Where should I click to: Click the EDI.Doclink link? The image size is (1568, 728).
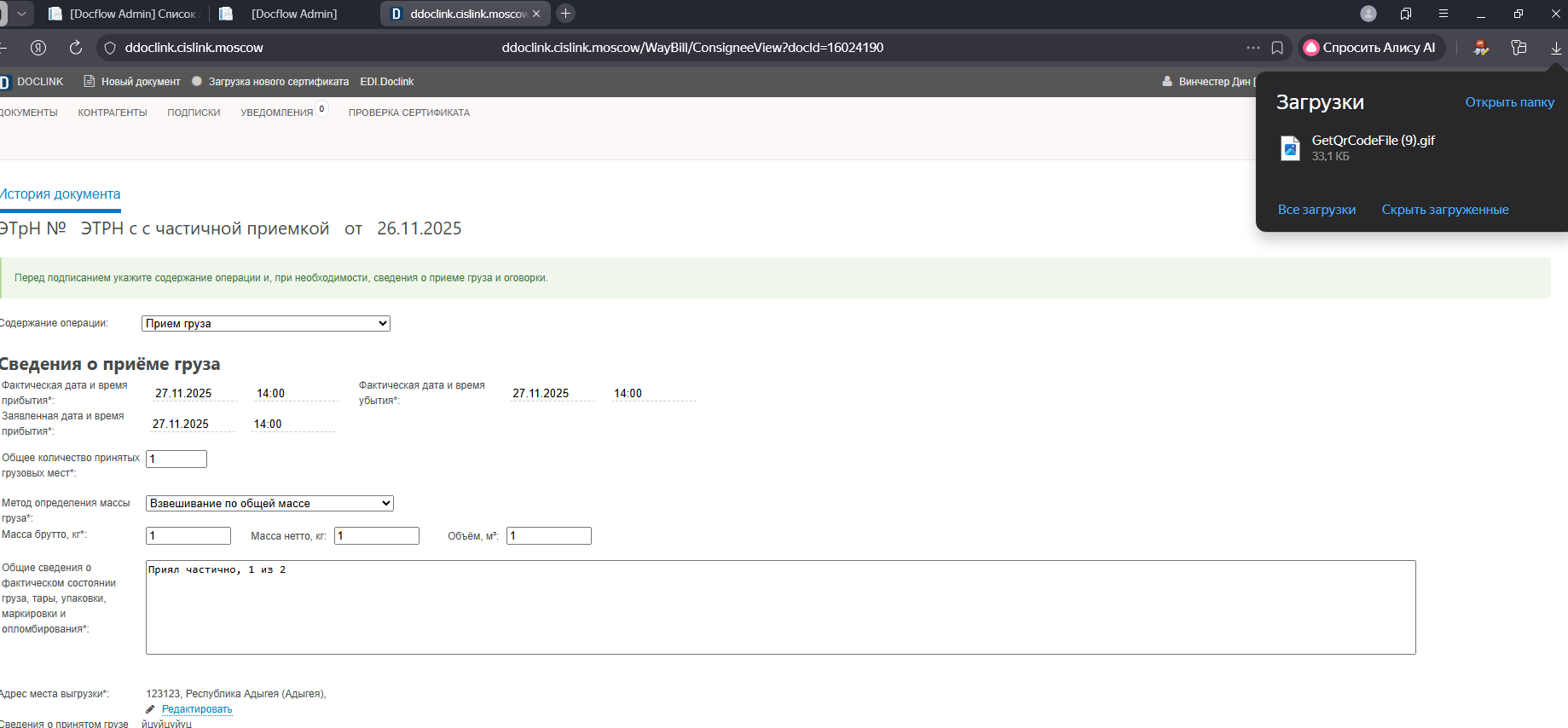[x=387, y=82]
